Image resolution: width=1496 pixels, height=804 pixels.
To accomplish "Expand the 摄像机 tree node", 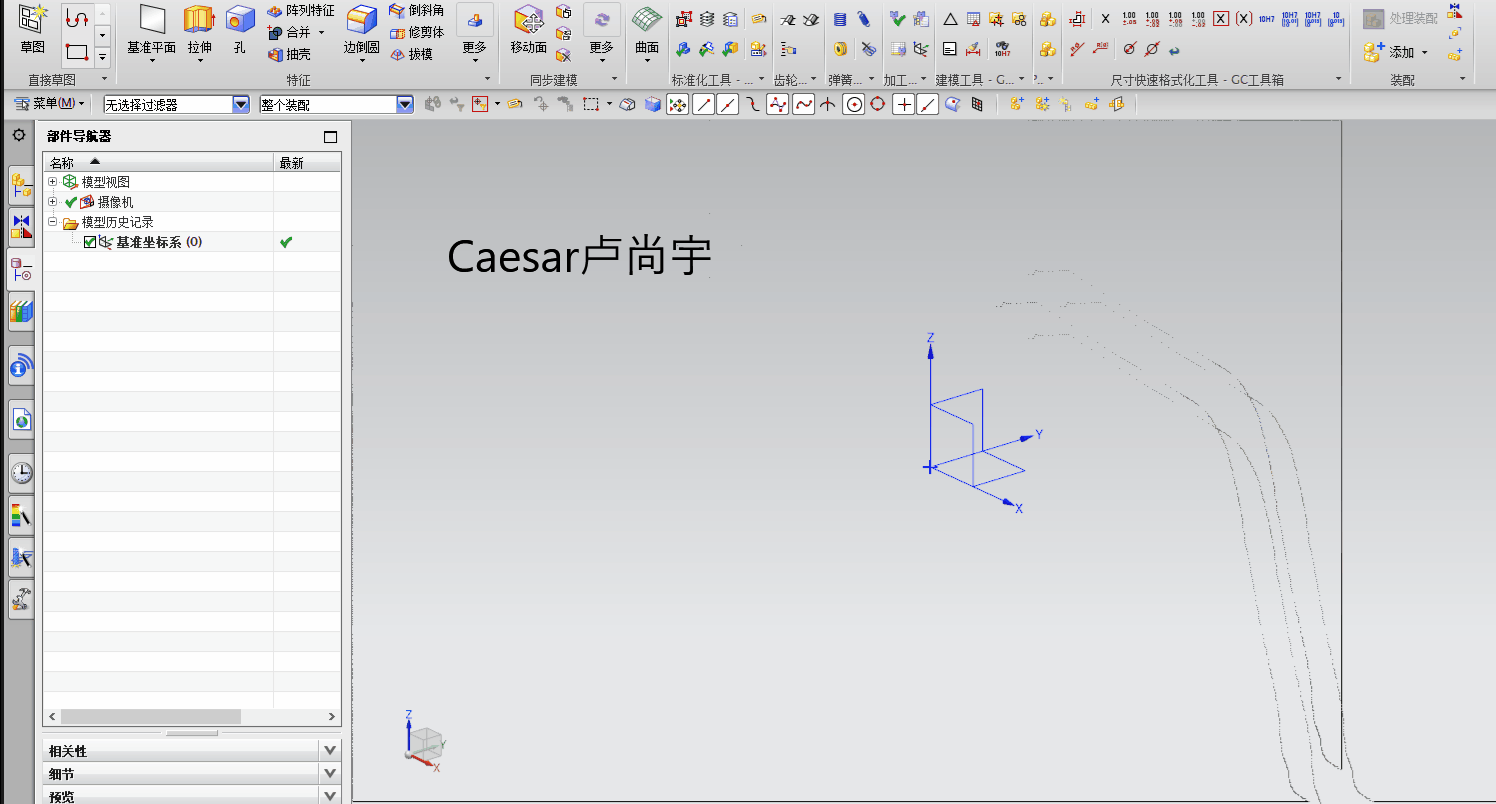I will point(53,202).
